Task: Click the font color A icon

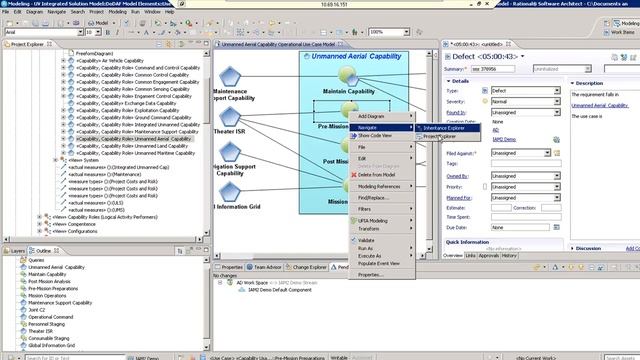Action: (x=146, y=32)
